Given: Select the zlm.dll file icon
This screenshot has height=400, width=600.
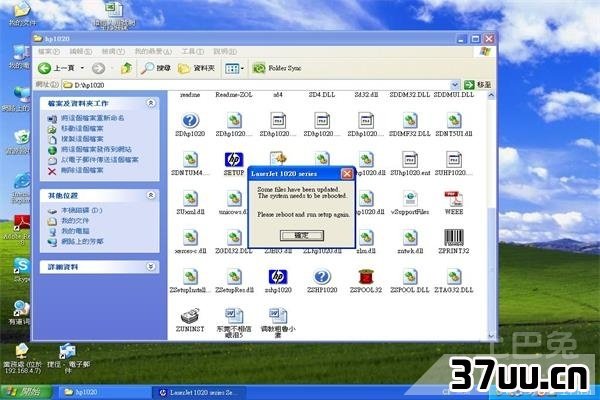Looking at the screenshot, I should pos(366,238).
